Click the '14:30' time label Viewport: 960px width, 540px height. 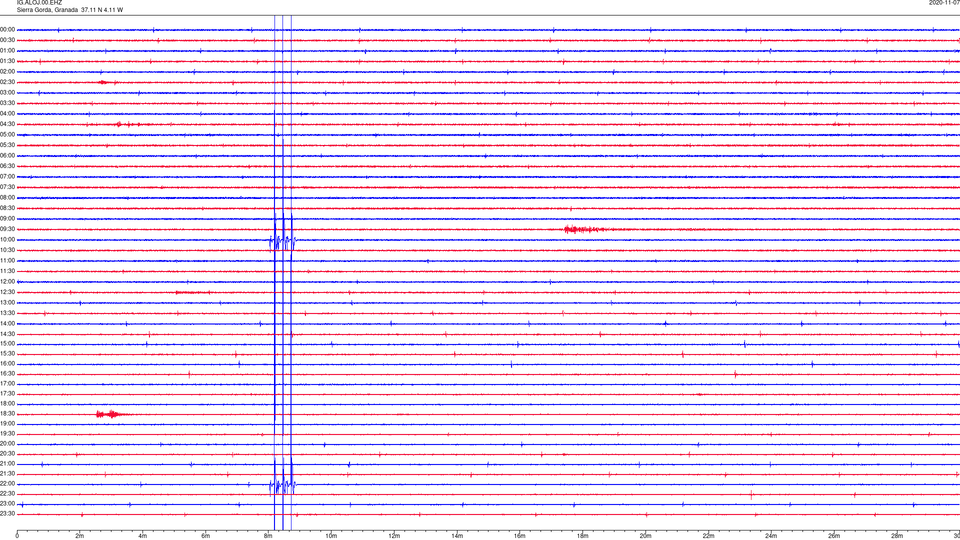pos(7,334)
